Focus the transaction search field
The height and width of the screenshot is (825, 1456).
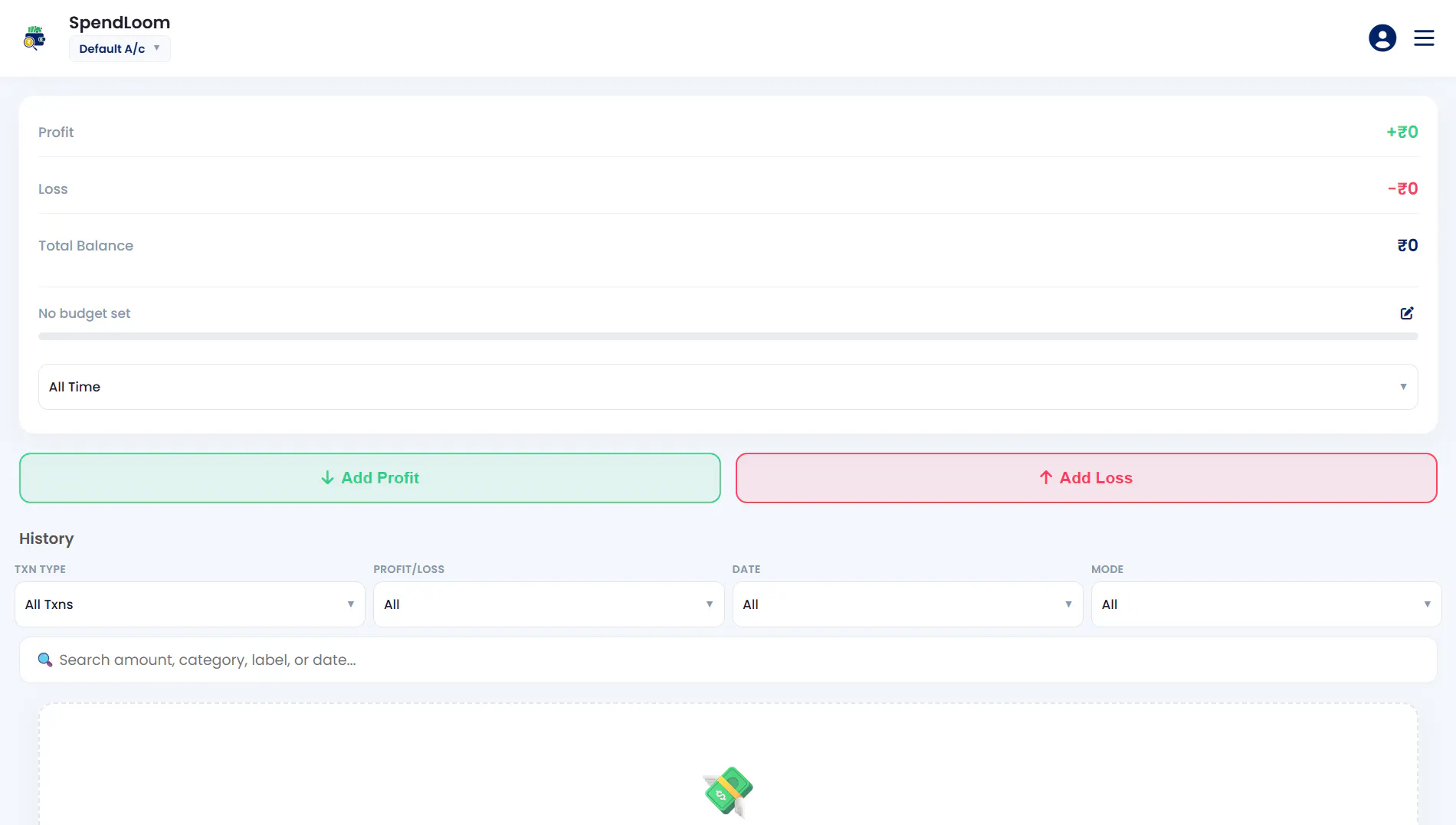728,660
